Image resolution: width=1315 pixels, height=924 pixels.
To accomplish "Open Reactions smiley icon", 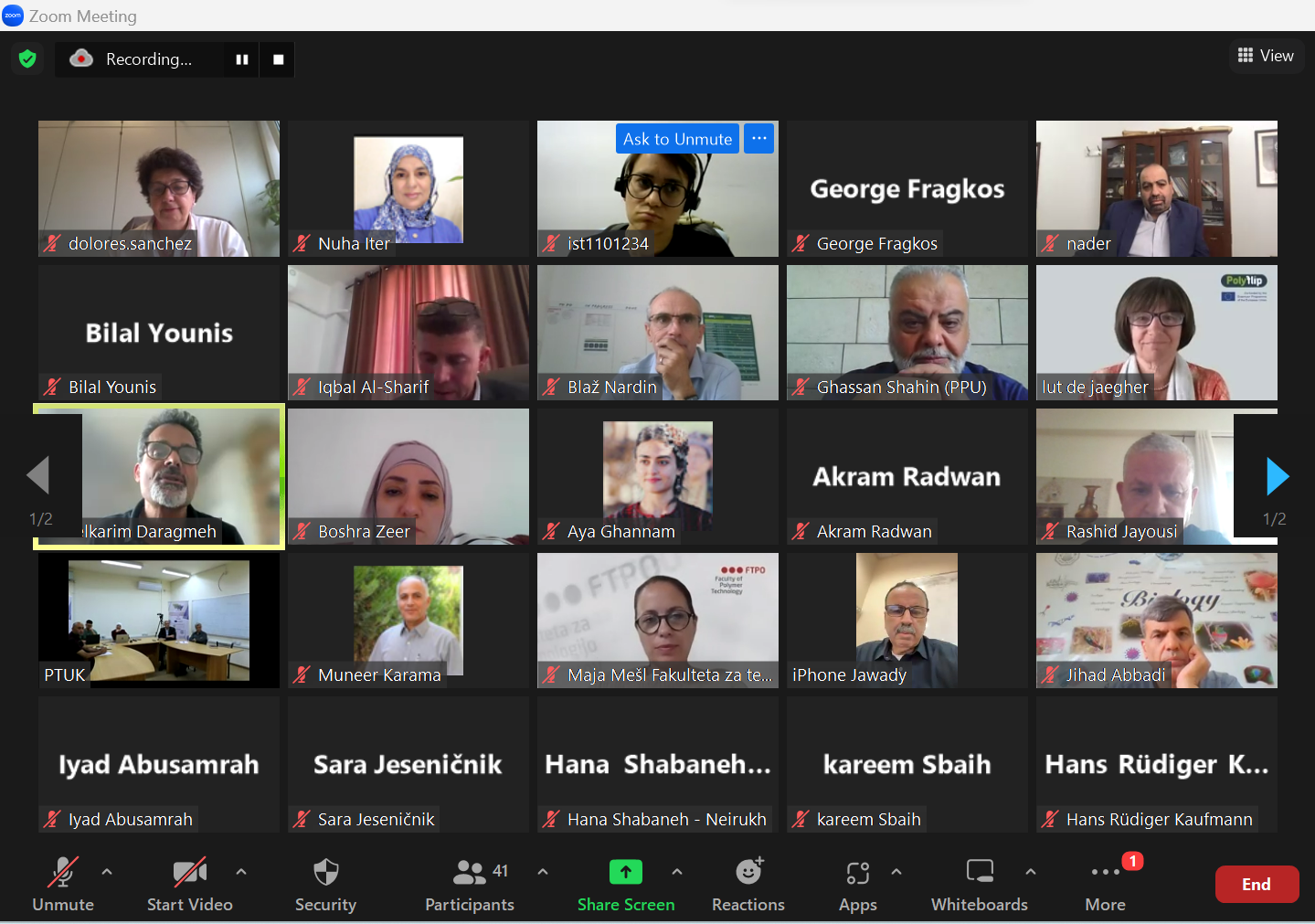I will [x=749, y=871].
